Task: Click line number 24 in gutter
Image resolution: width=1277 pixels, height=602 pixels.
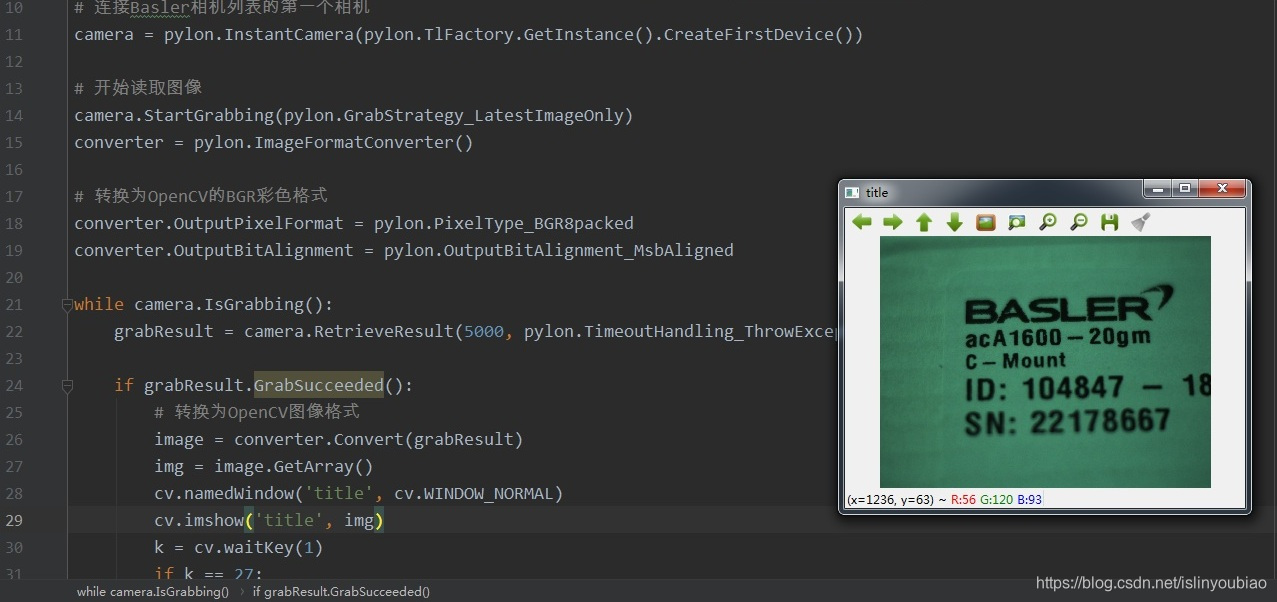Action: pos(14,385)
